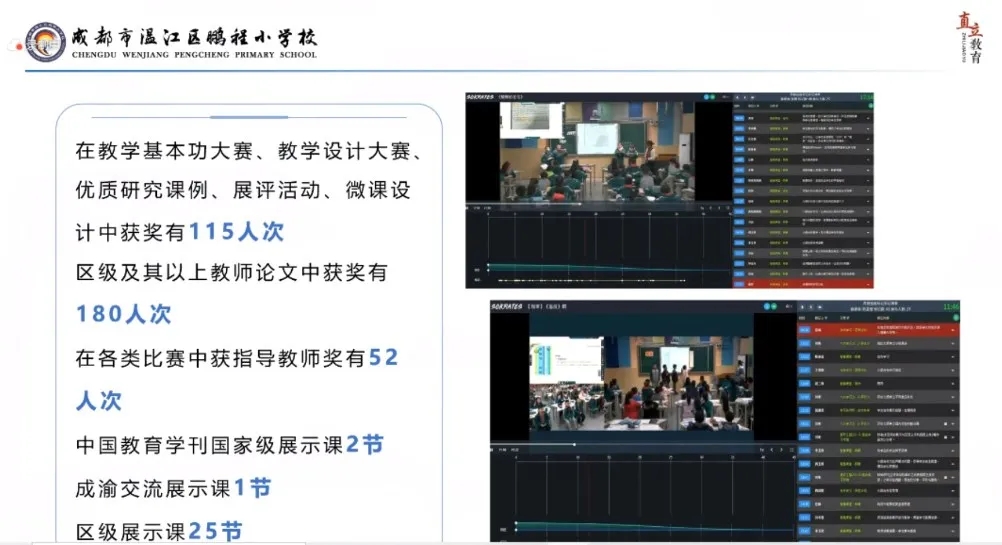Click the green 11:46 timer in lower panel
The image size is (1002, 545).
[x=950, y=306]
